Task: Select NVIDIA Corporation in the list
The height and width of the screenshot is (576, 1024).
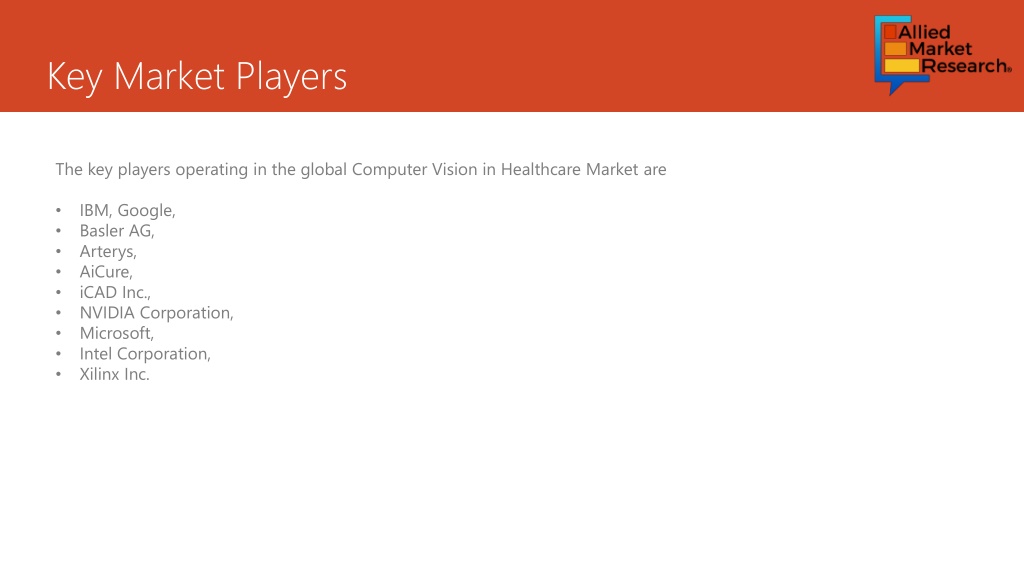Action: click(x=156, y=313)
